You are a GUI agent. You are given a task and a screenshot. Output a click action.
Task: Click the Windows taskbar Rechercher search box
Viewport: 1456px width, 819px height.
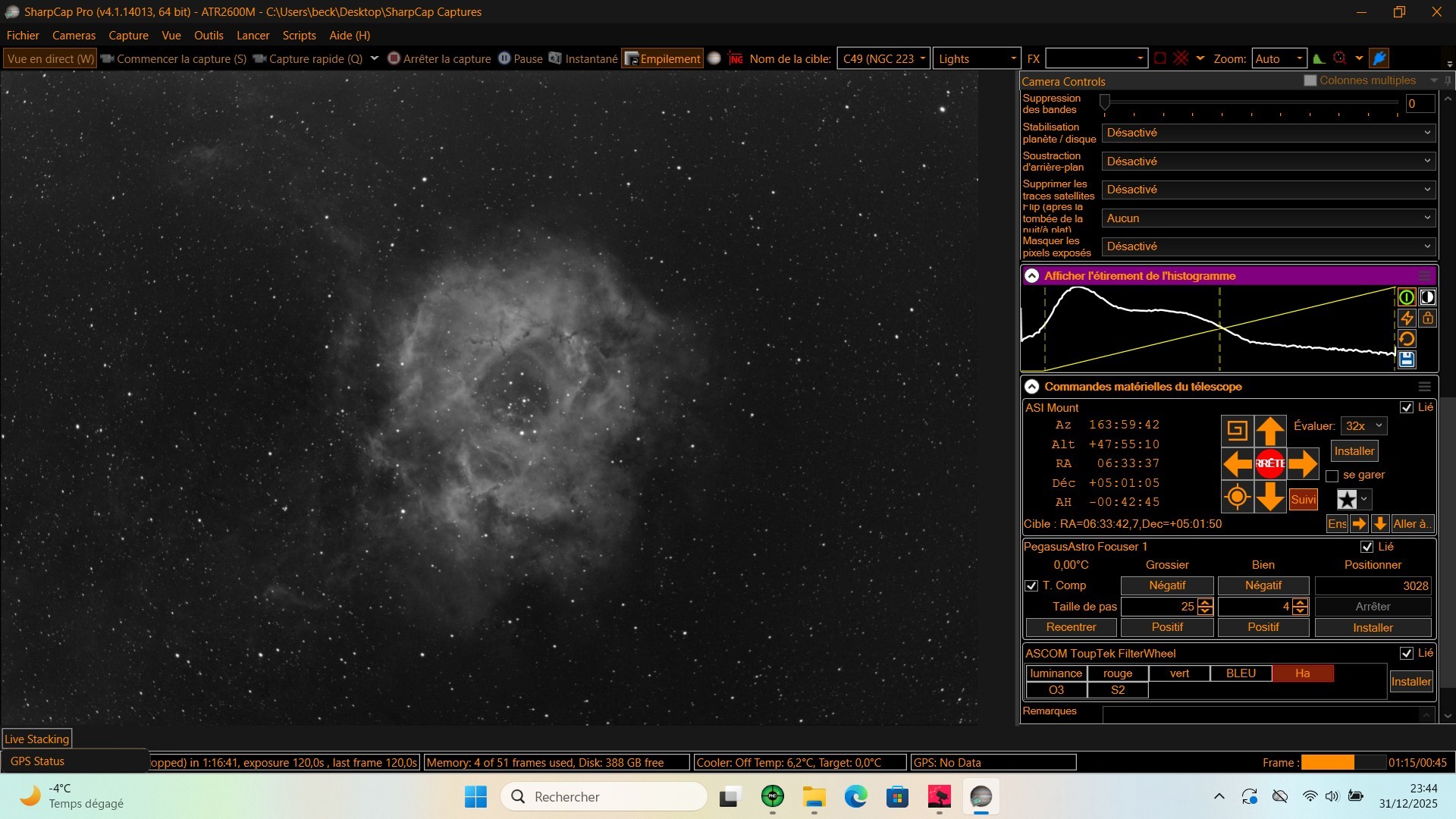click(x=604, y=796)
